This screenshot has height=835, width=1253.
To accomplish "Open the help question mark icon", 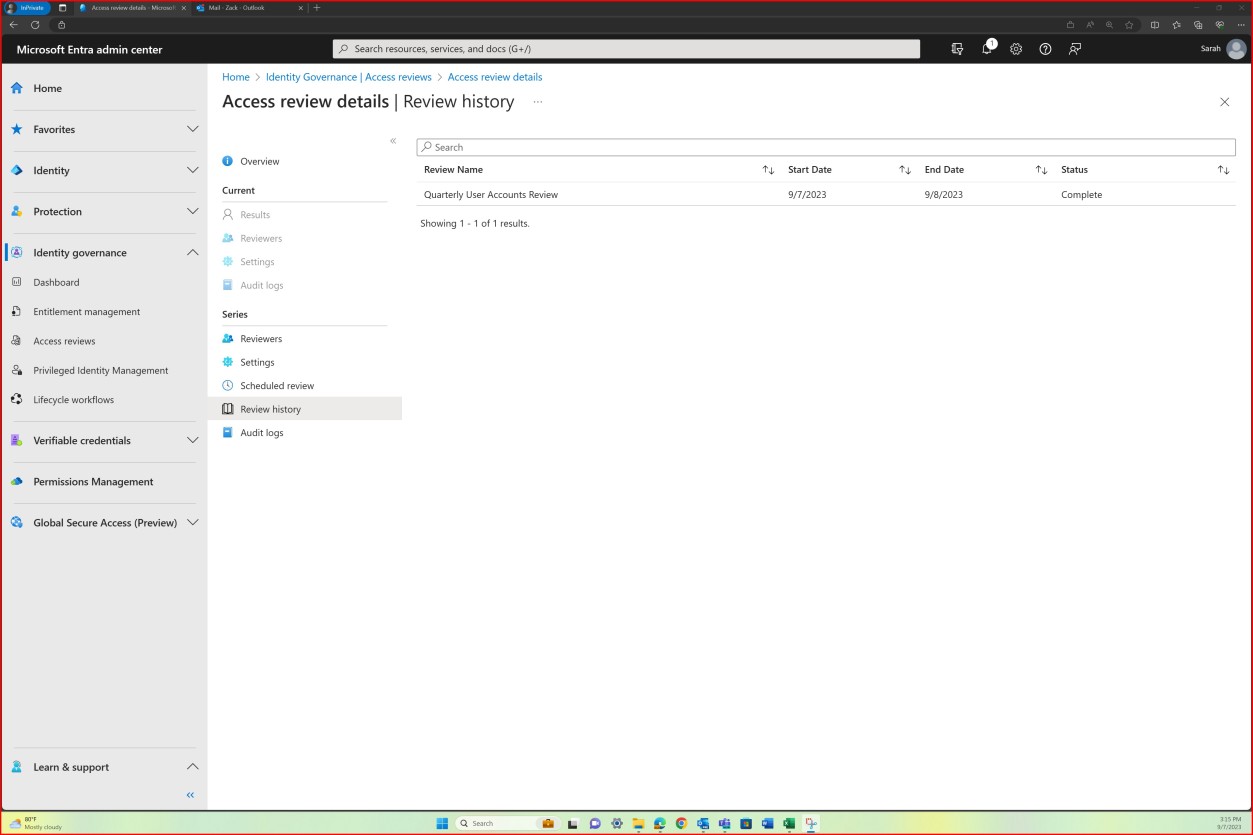I will click(x=1045, y=48).
